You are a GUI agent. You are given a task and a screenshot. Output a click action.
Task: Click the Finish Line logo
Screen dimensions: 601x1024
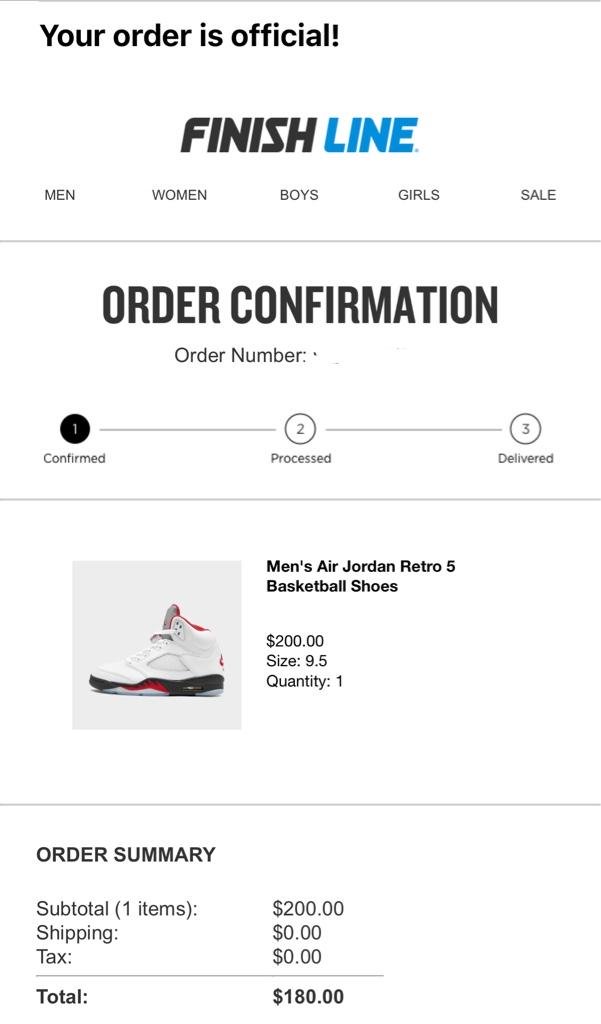pos(299,135)
